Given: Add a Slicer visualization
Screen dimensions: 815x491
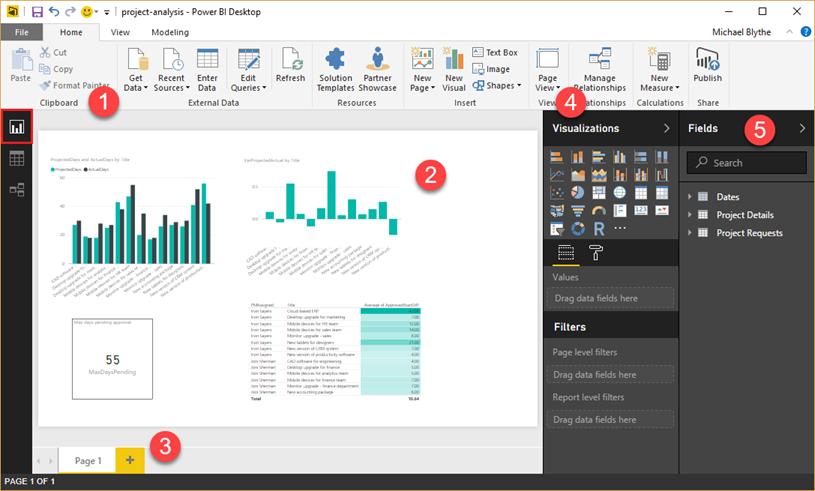Looking at the screenshot, I should [x=557, y=229].
